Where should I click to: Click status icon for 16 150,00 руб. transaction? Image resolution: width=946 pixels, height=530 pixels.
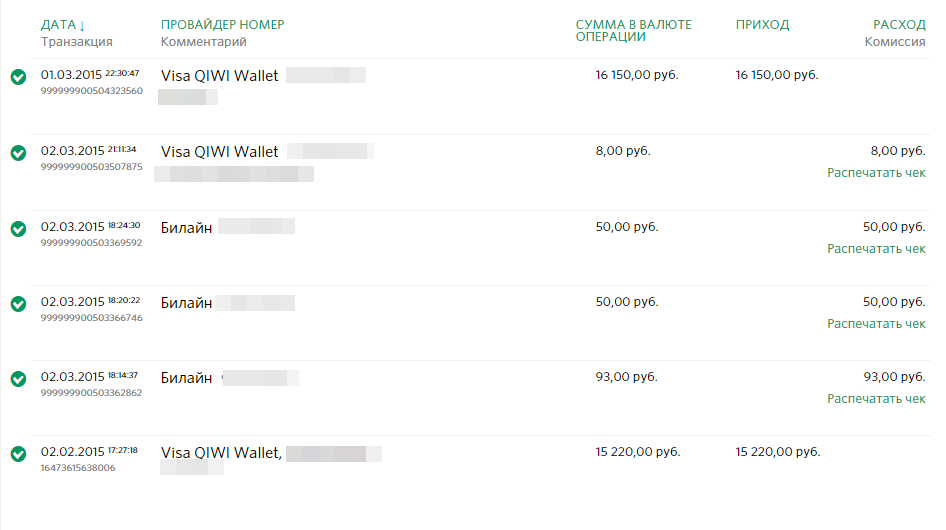click(18, 78)
